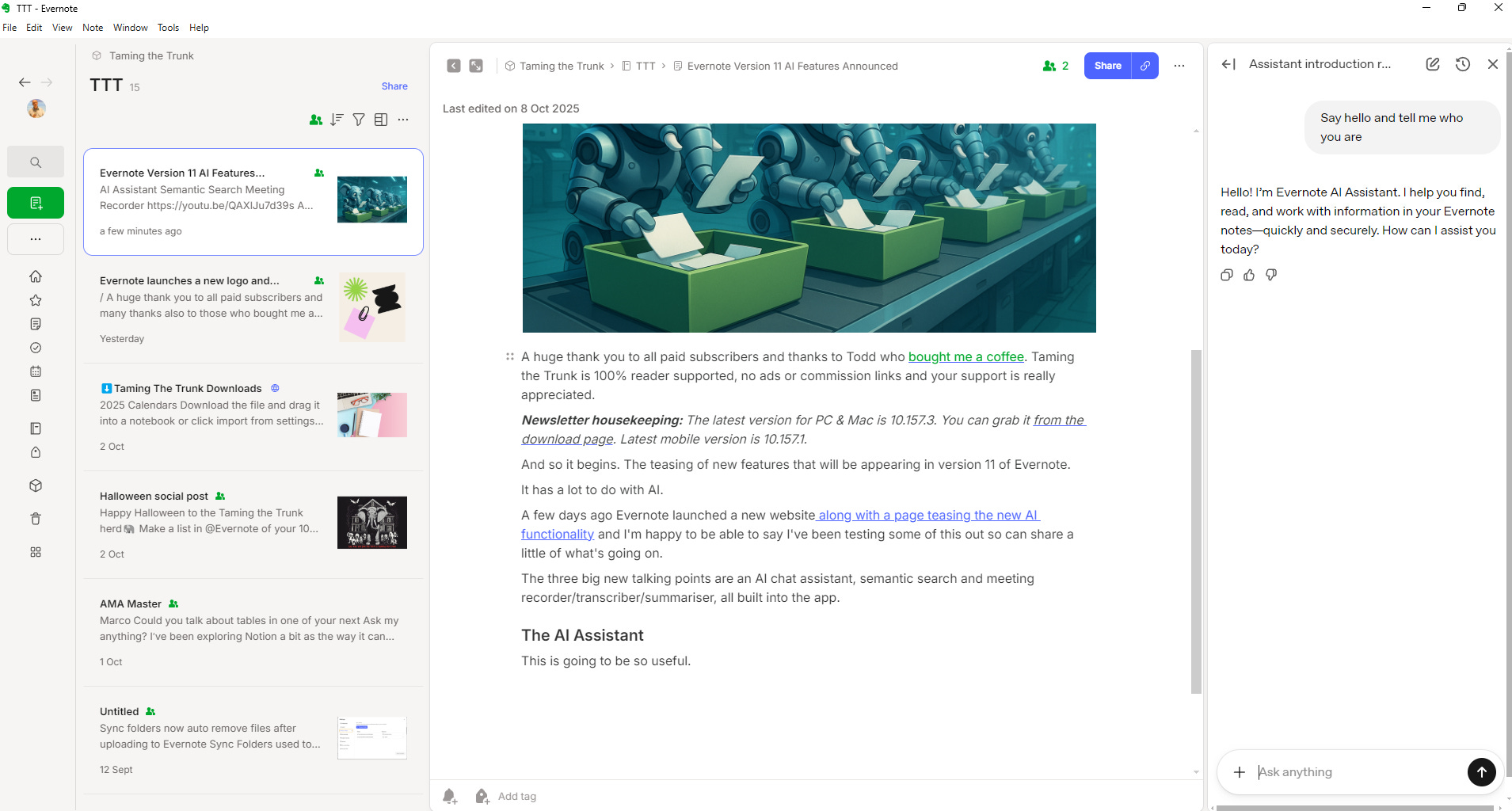Click the add tag icon
Image resolution: width=1512 pixels, height=811 pixels.
(482, 796)
